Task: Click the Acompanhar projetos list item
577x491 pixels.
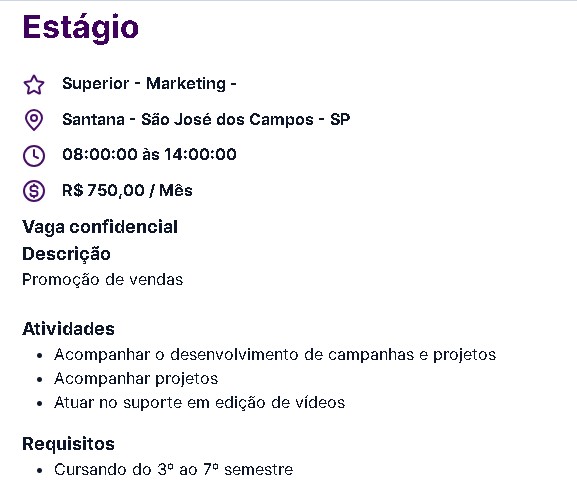Action: coord(136,379)
